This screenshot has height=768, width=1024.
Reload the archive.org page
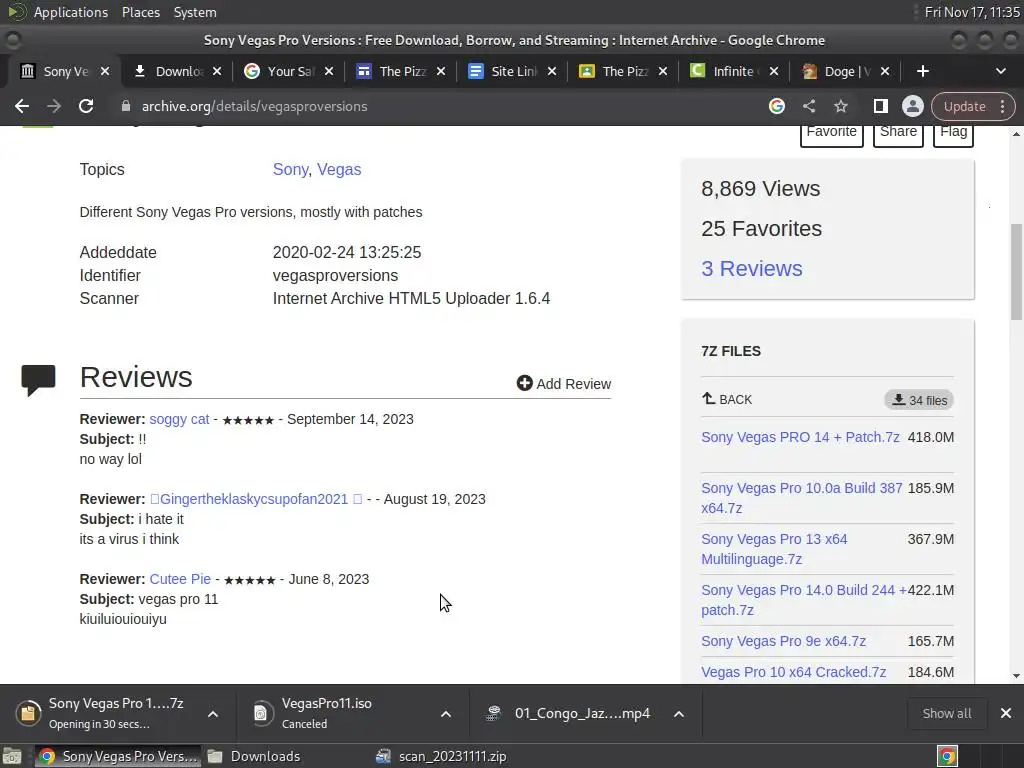[x=86, y=106]
